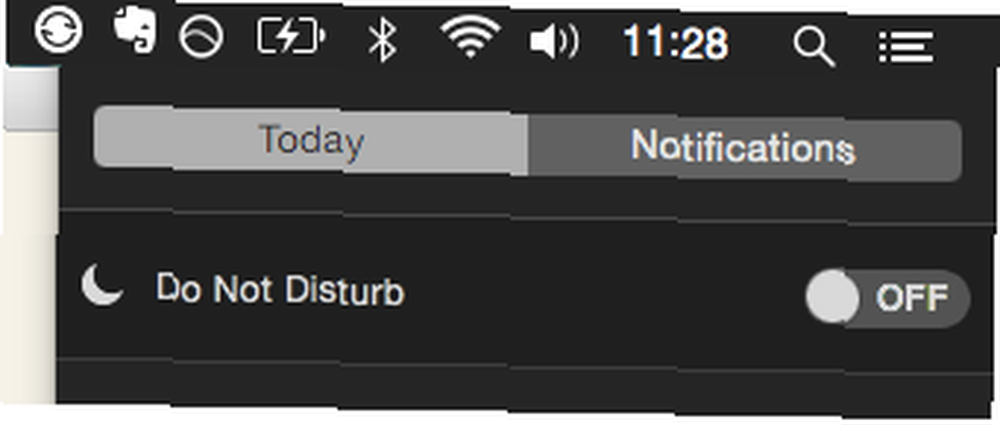Open the volume speaker menu
Image resolution: width=1000 pixels, height=425 pixels.
tap(554, 43)
